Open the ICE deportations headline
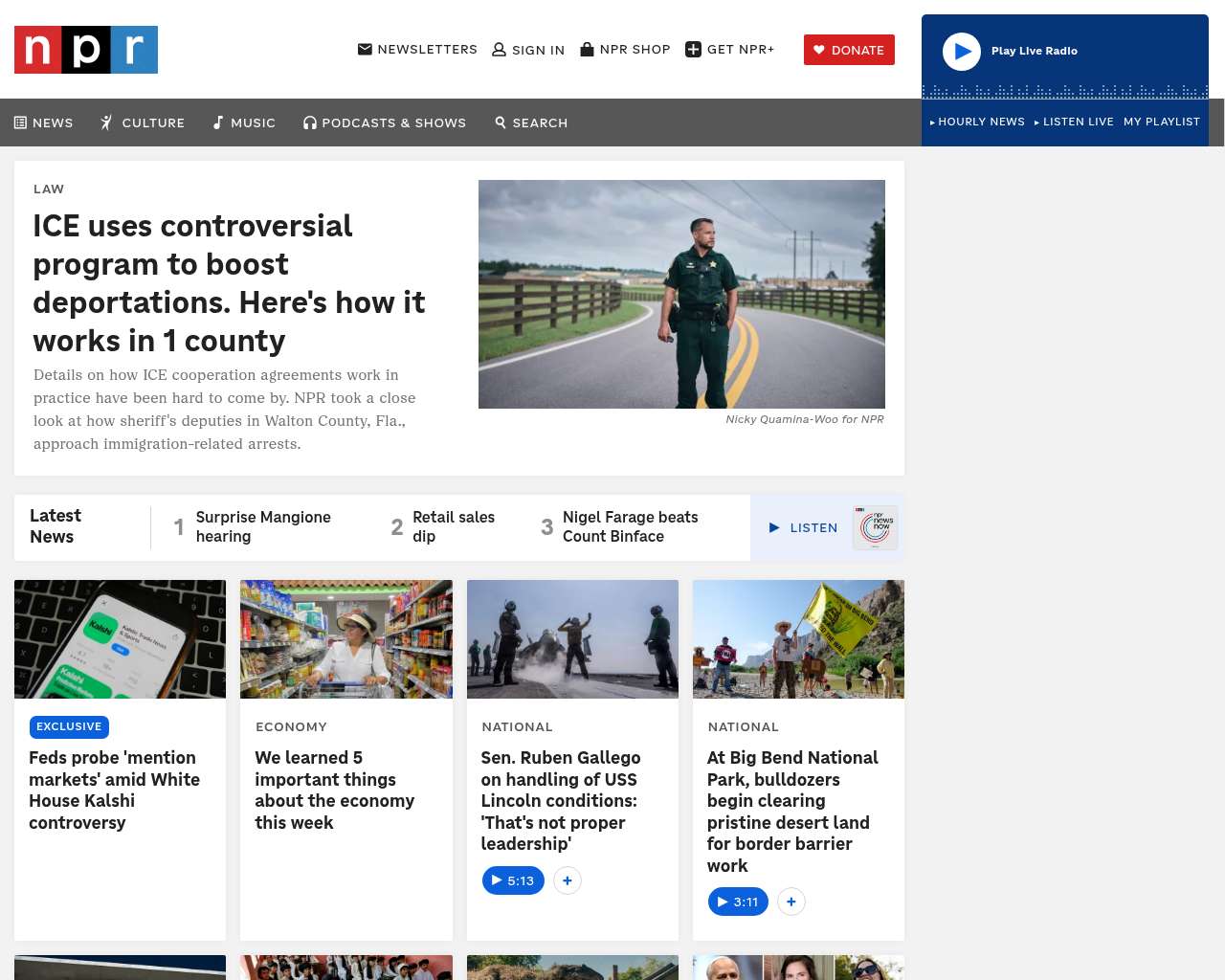Screen dimensions: 1225x980 coord(229,283)
